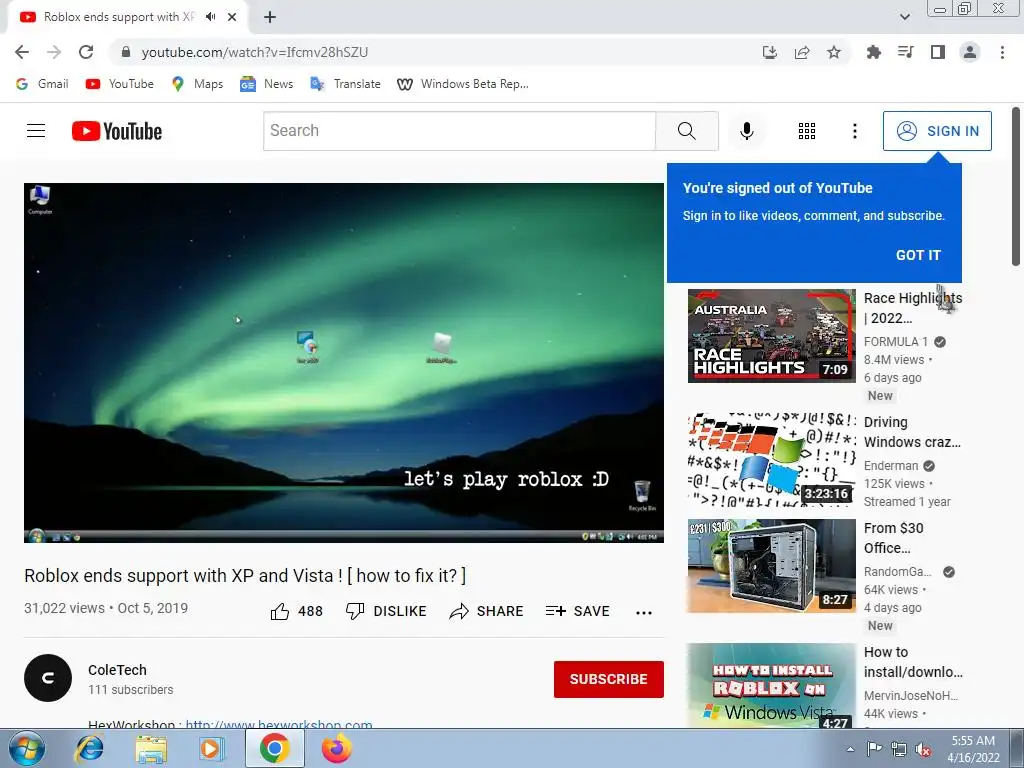Focus the YouTube Search field
The height and width of the screenshot is (768, 1024).
click(459, 131)
